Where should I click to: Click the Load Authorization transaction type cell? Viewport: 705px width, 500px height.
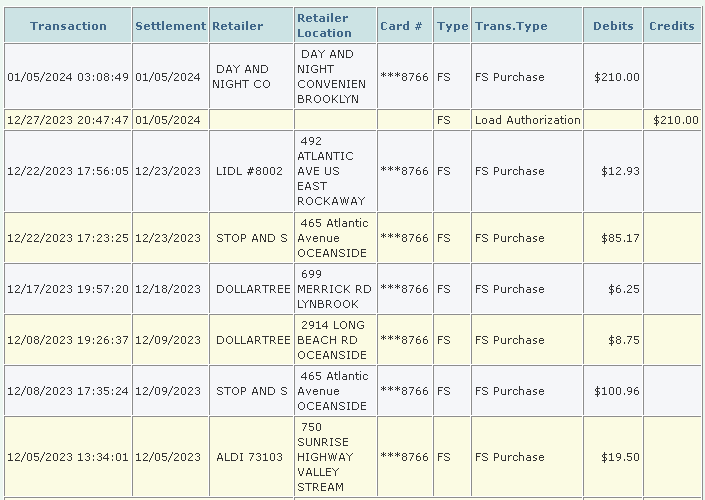pyautogui.click(x=527, y=120)
